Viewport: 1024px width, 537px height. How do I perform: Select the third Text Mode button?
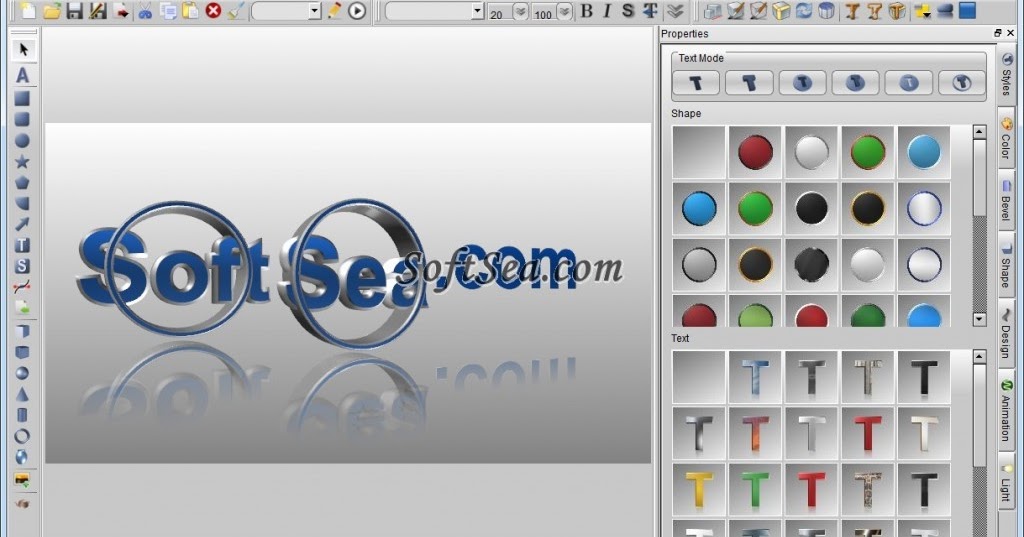coord(803,83)
